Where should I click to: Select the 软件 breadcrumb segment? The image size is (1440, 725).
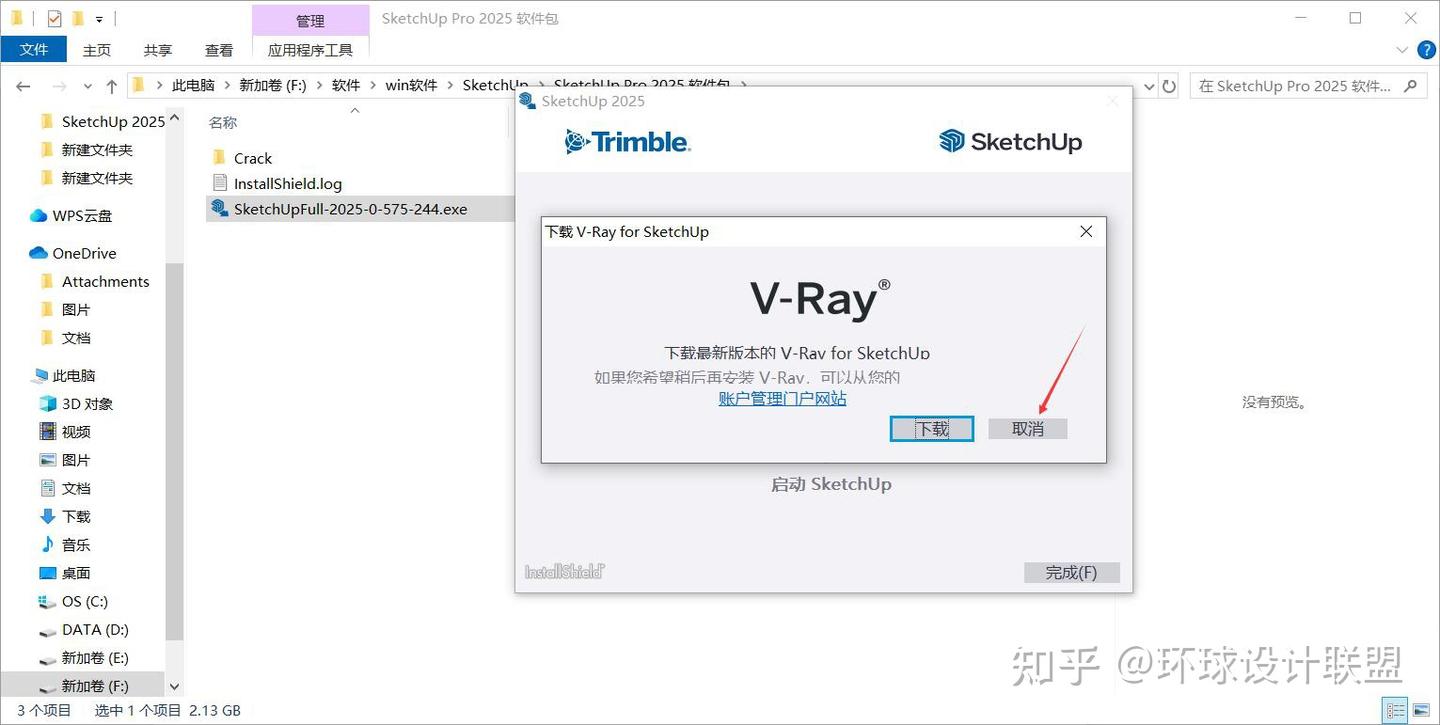click(346, 86)
